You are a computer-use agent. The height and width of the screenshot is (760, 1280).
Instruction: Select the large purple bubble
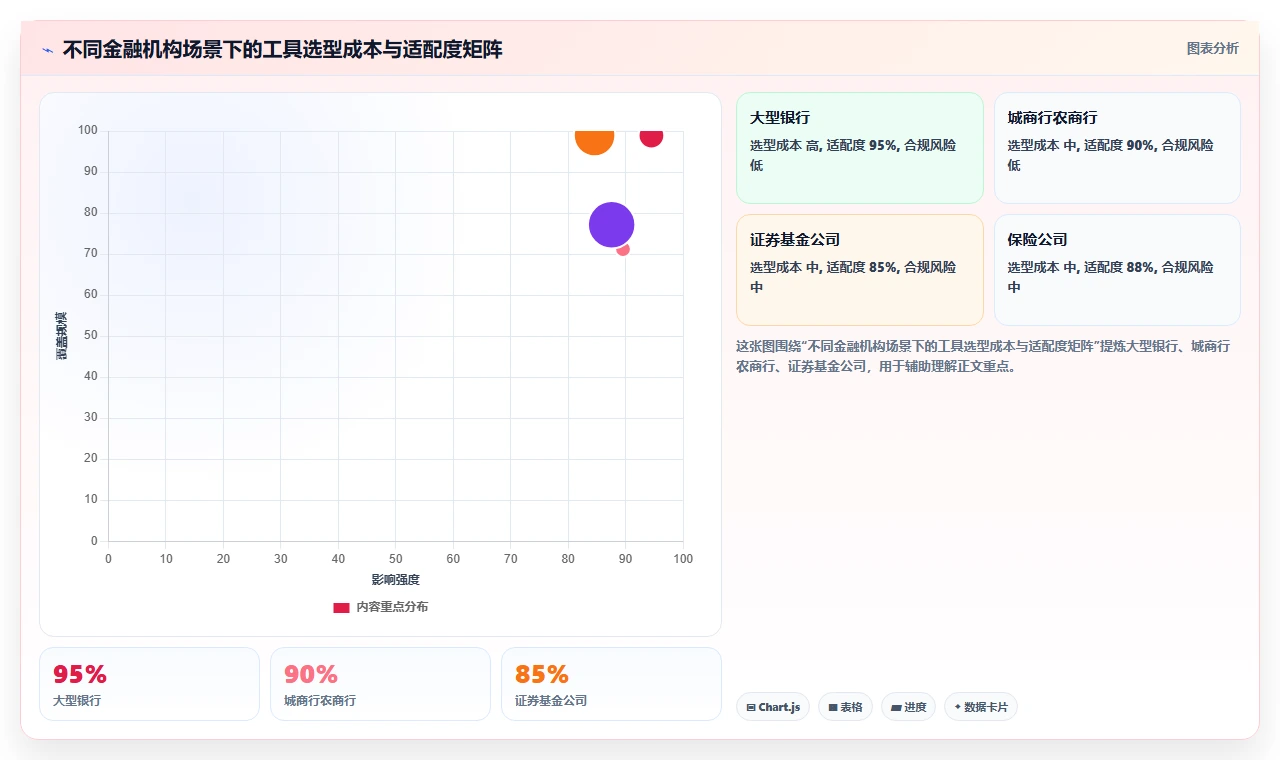coord(611,225)
